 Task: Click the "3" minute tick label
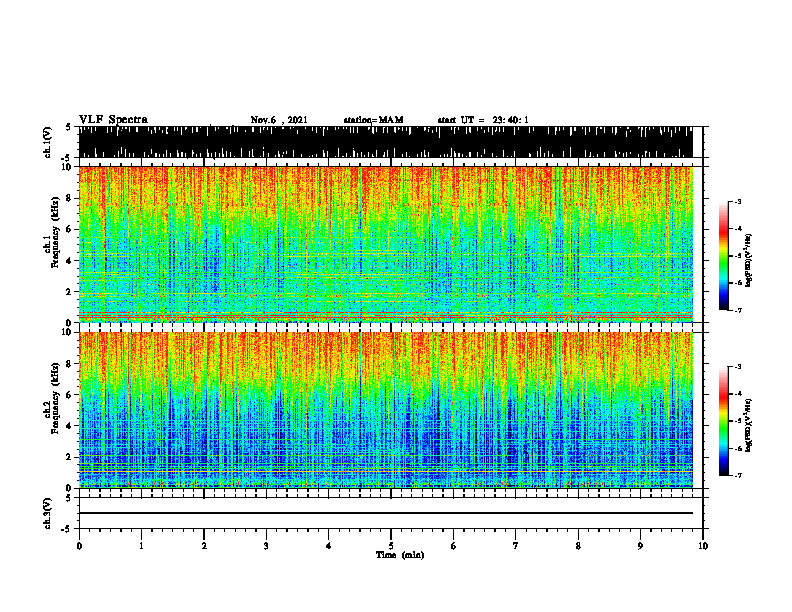[266, 546]
